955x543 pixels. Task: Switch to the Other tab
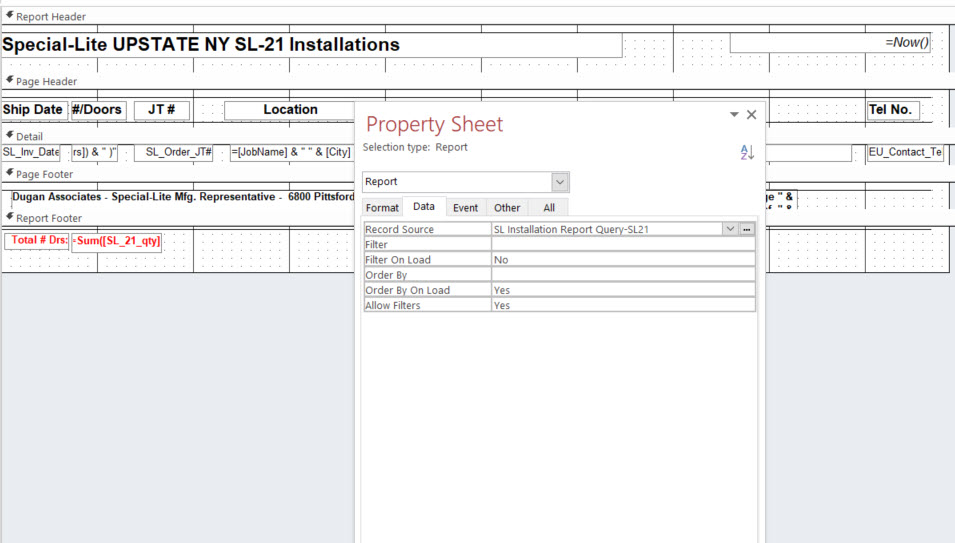click(x=507, y=208)
